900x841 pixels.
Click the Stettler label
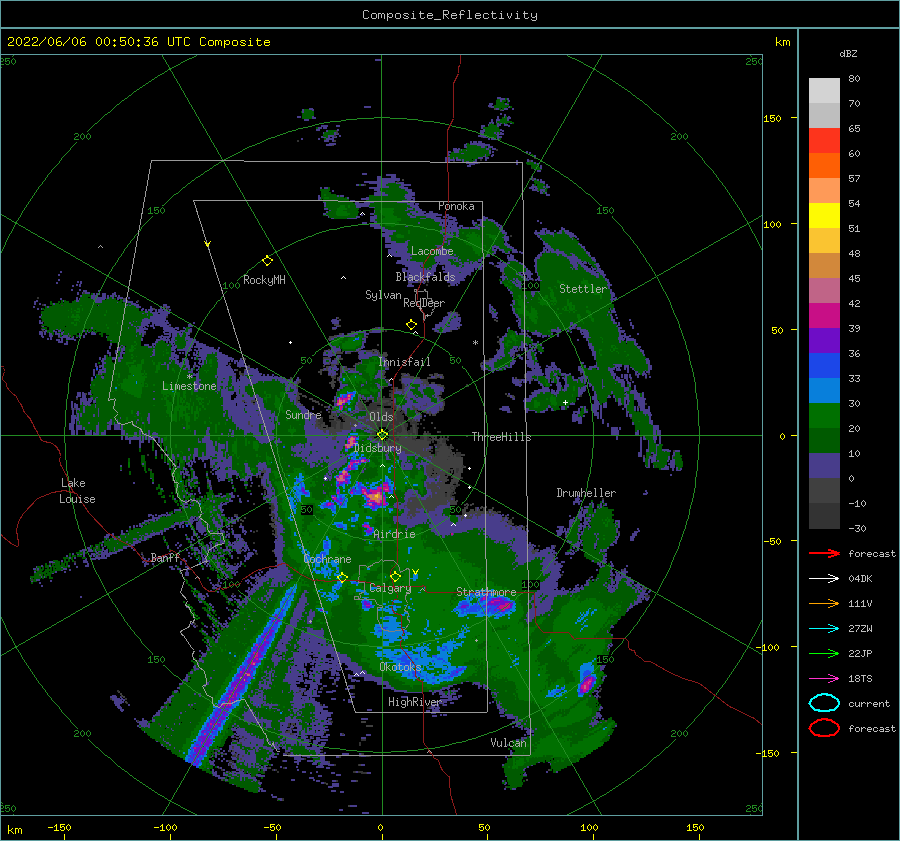click(583, 289)
